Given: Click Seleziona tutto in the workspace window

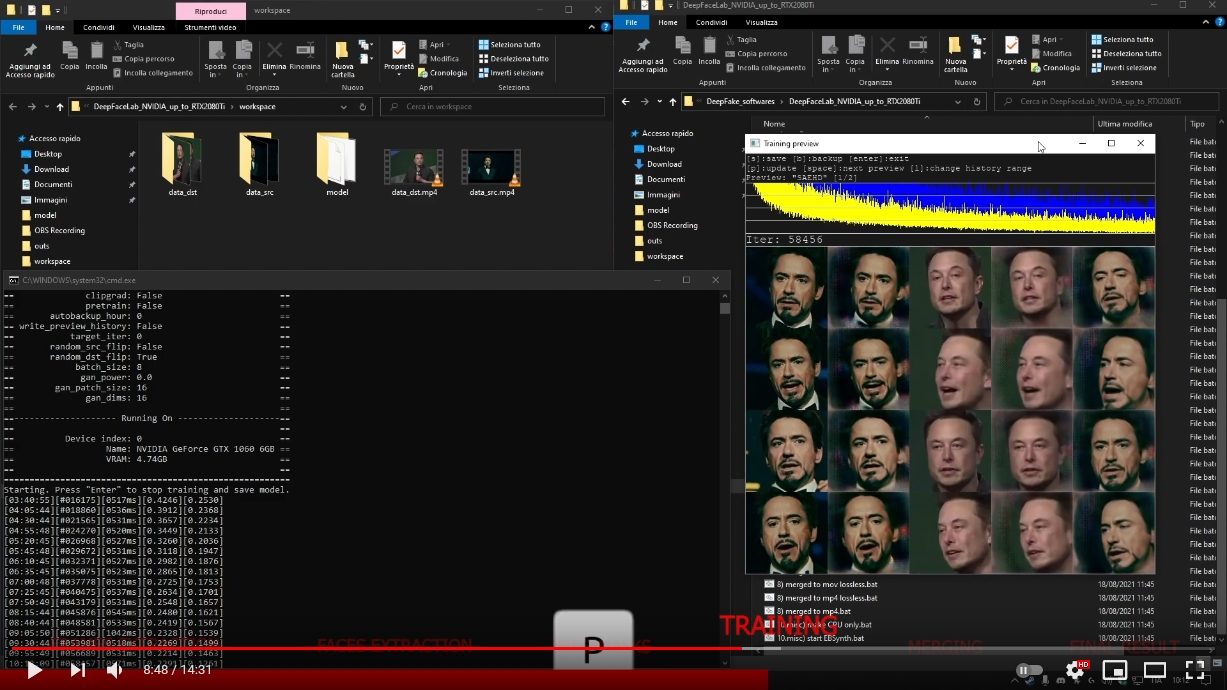Looking at the screenshot, I should 510,45.
